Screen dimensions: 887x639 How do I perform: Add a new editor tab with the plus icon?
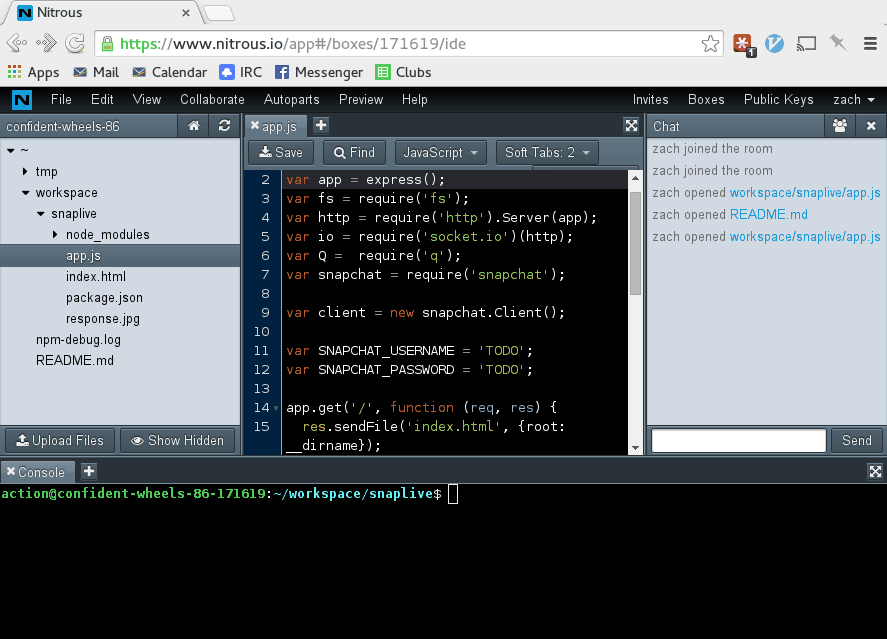[321, 125]
